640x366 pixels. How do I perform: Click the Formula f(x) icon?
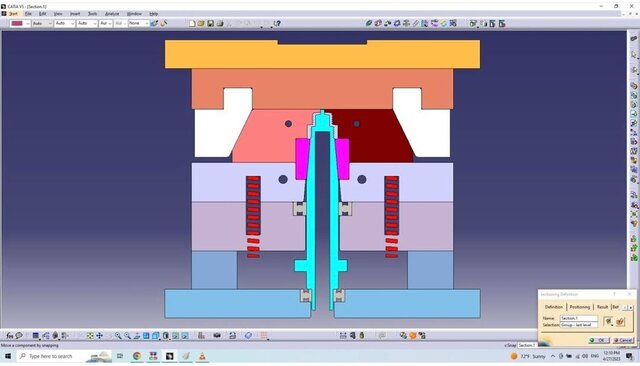(x=10, y=336)
